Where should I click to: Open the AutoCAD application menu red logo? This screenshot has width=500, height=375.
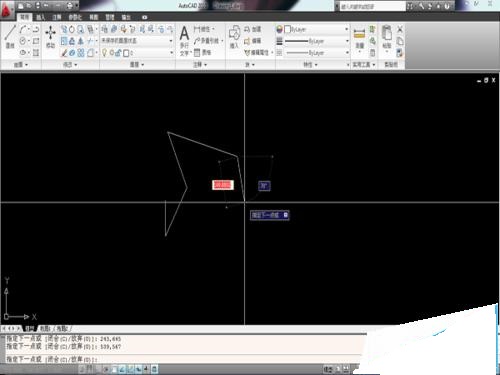point(6,10)
